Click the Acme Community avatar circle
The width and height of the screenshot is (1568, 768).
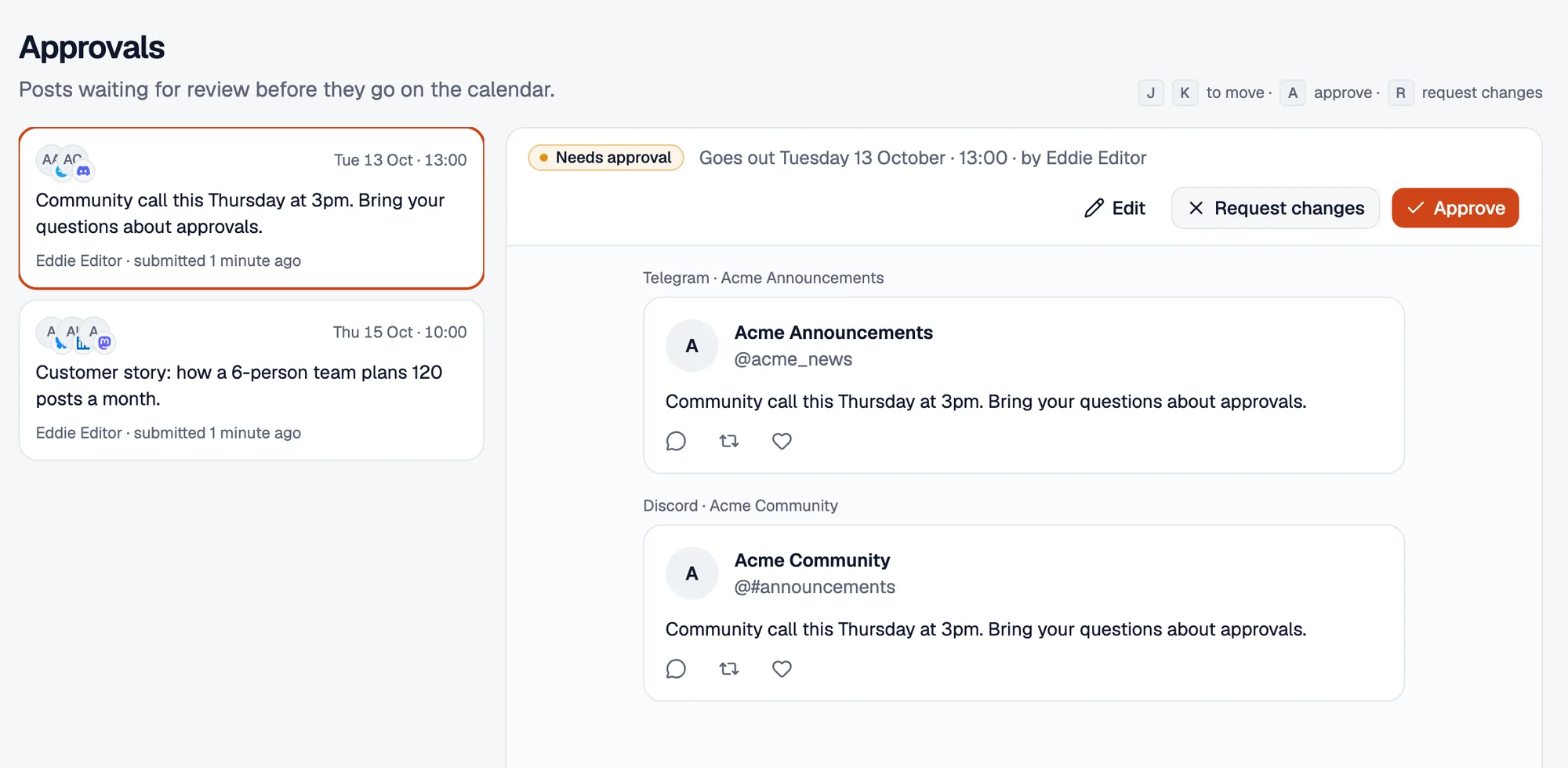coord(691,573)
